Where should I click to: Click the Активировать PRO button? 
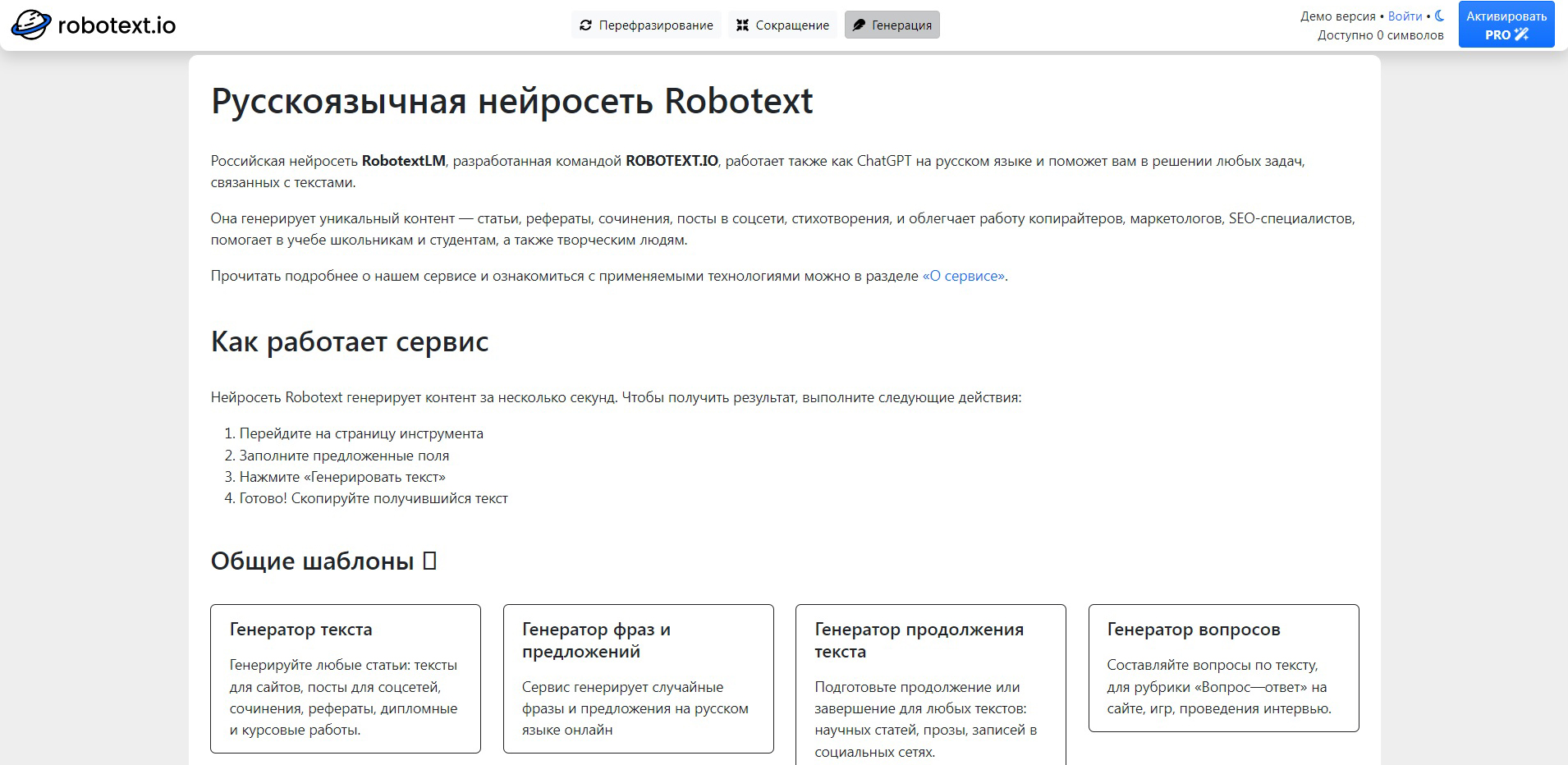1506,25
